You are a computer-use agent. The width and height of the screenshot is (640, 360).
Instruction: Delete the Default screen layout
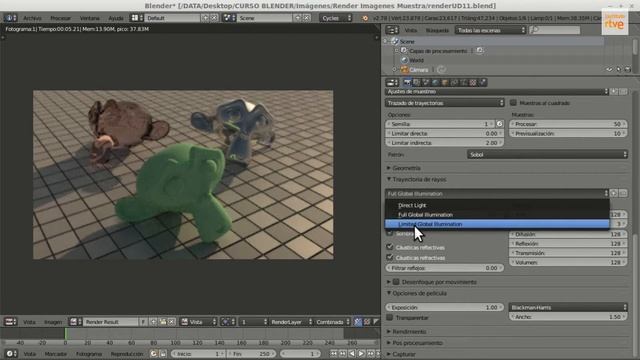click(214, 18)
